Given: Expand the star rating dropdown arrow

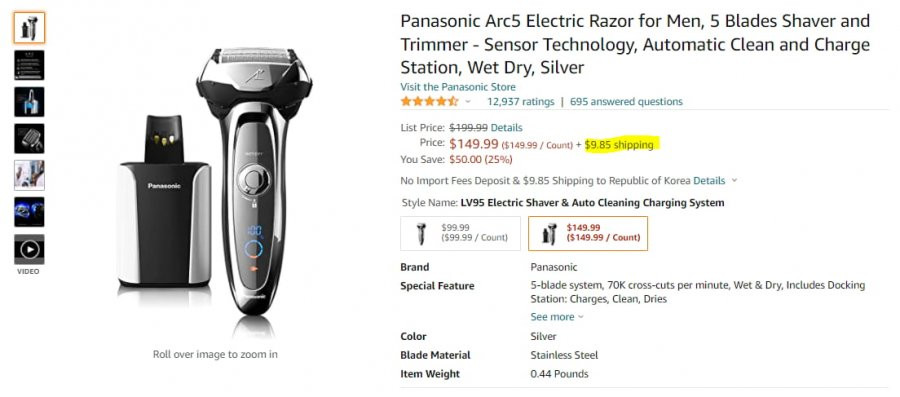Looking at the screenshot, I should point(468,102).
